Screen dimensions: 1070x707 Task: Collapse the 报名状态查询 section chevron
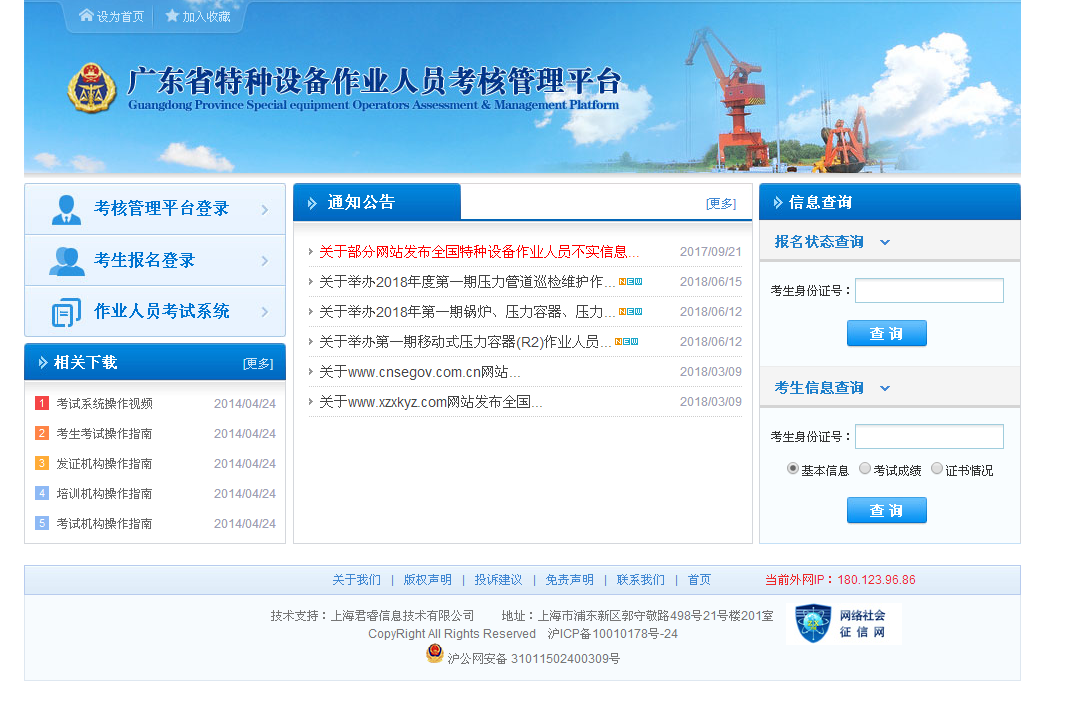click(x=885, y=242)
